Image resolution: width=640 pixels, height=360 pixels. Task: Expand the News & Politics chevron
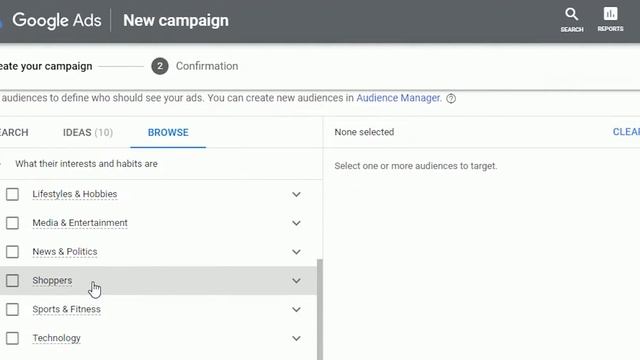click(296, 252)
